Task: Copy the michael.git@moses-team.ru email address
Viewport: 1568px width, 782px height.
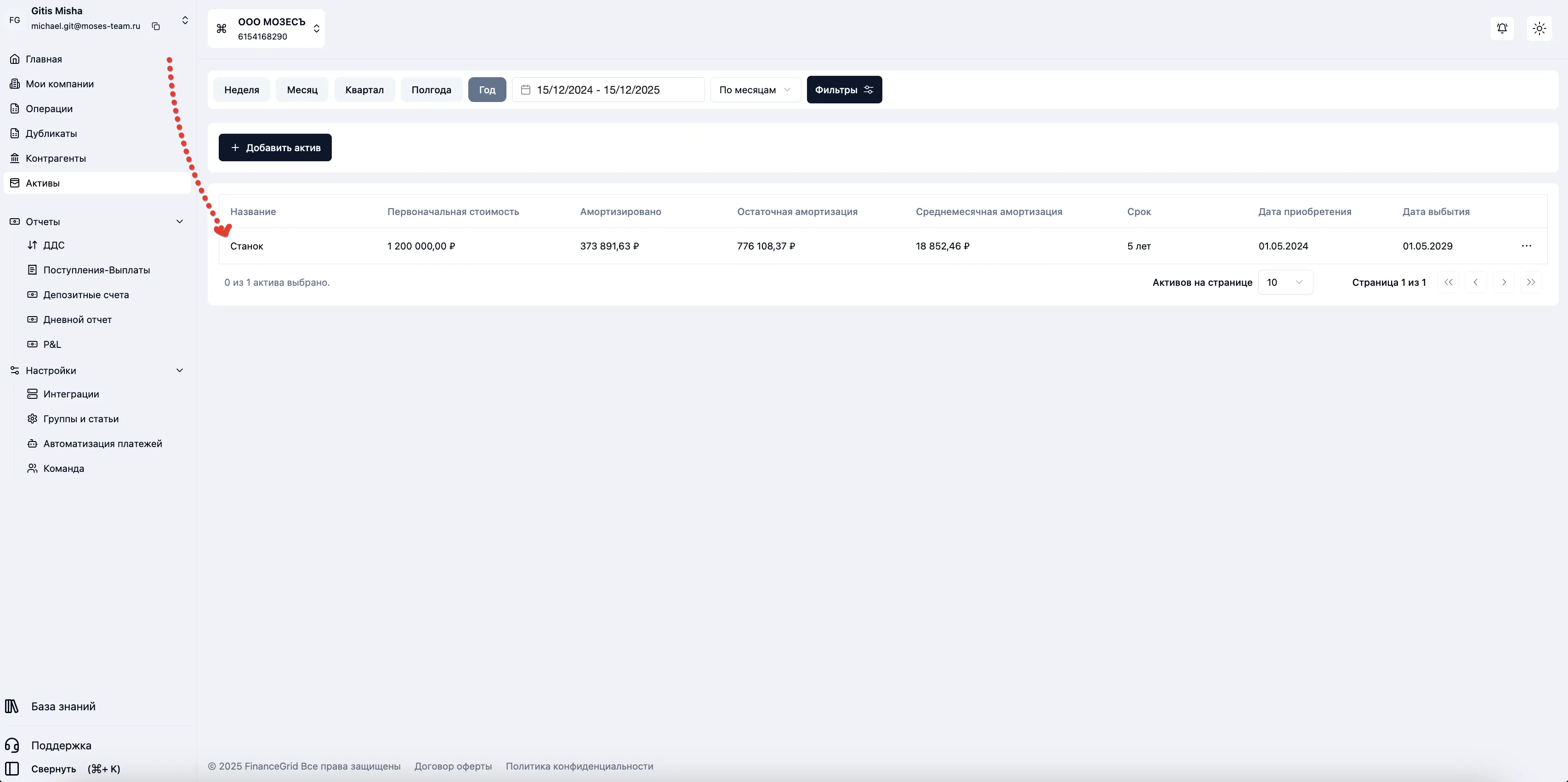Action: click(x=156, y=26)
